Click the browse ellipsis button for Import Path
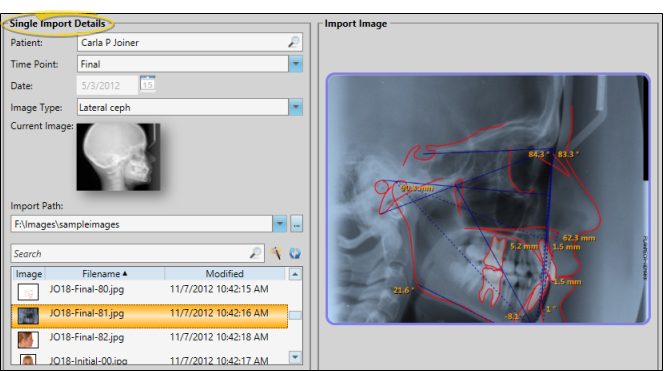The width and height of the screenshot is (664, 371). tap(296, 224)
